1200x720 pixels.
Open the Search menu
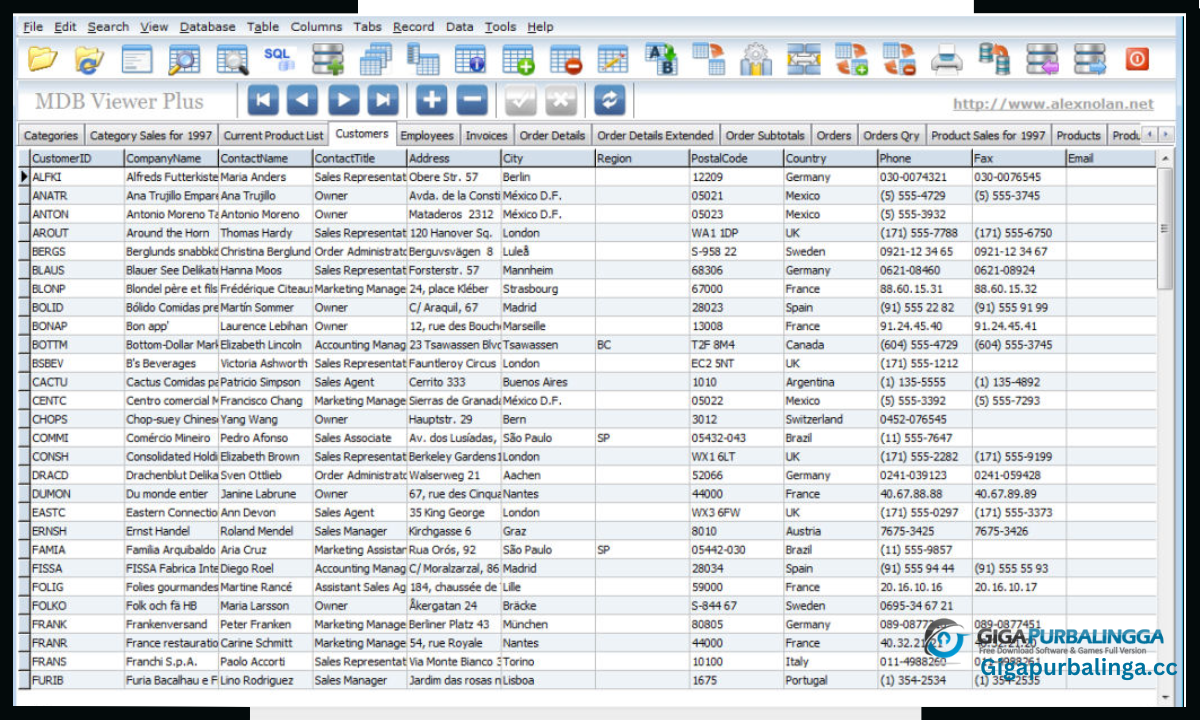click(x=108, y=27)
